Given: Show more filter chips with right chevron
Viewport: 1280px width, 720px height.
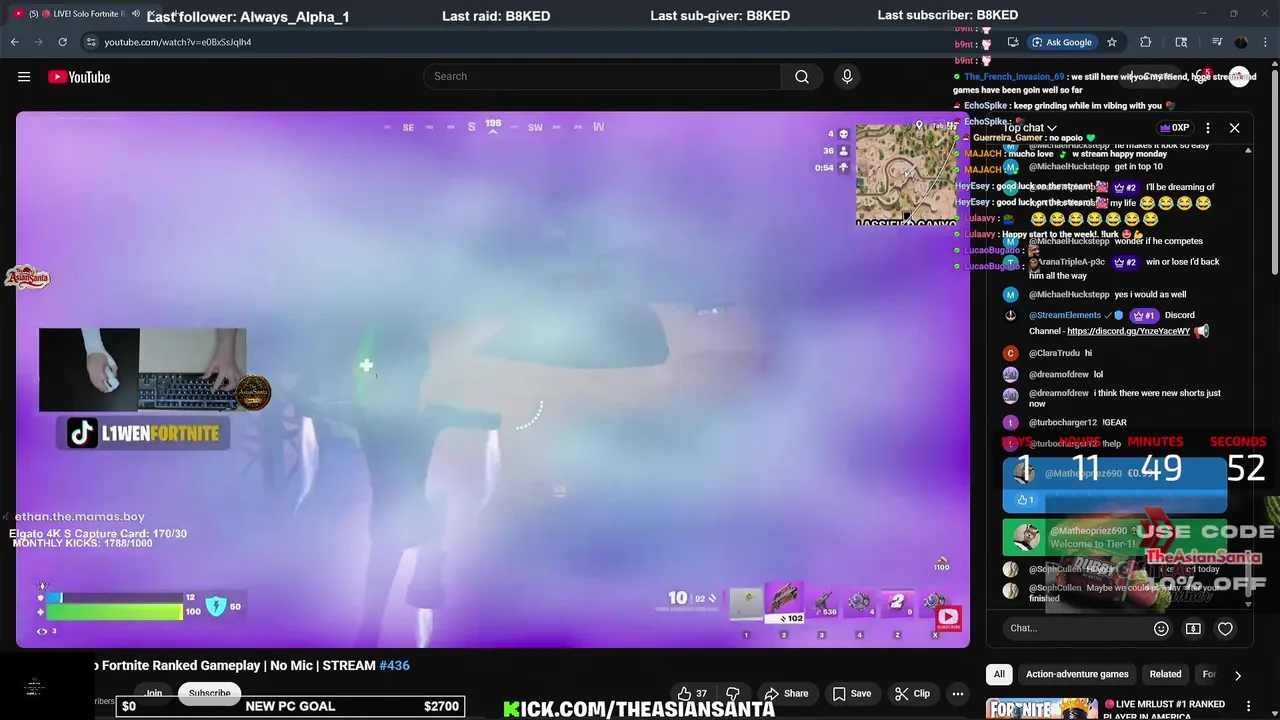Looking at the screenshot, I should point(1238,675).
